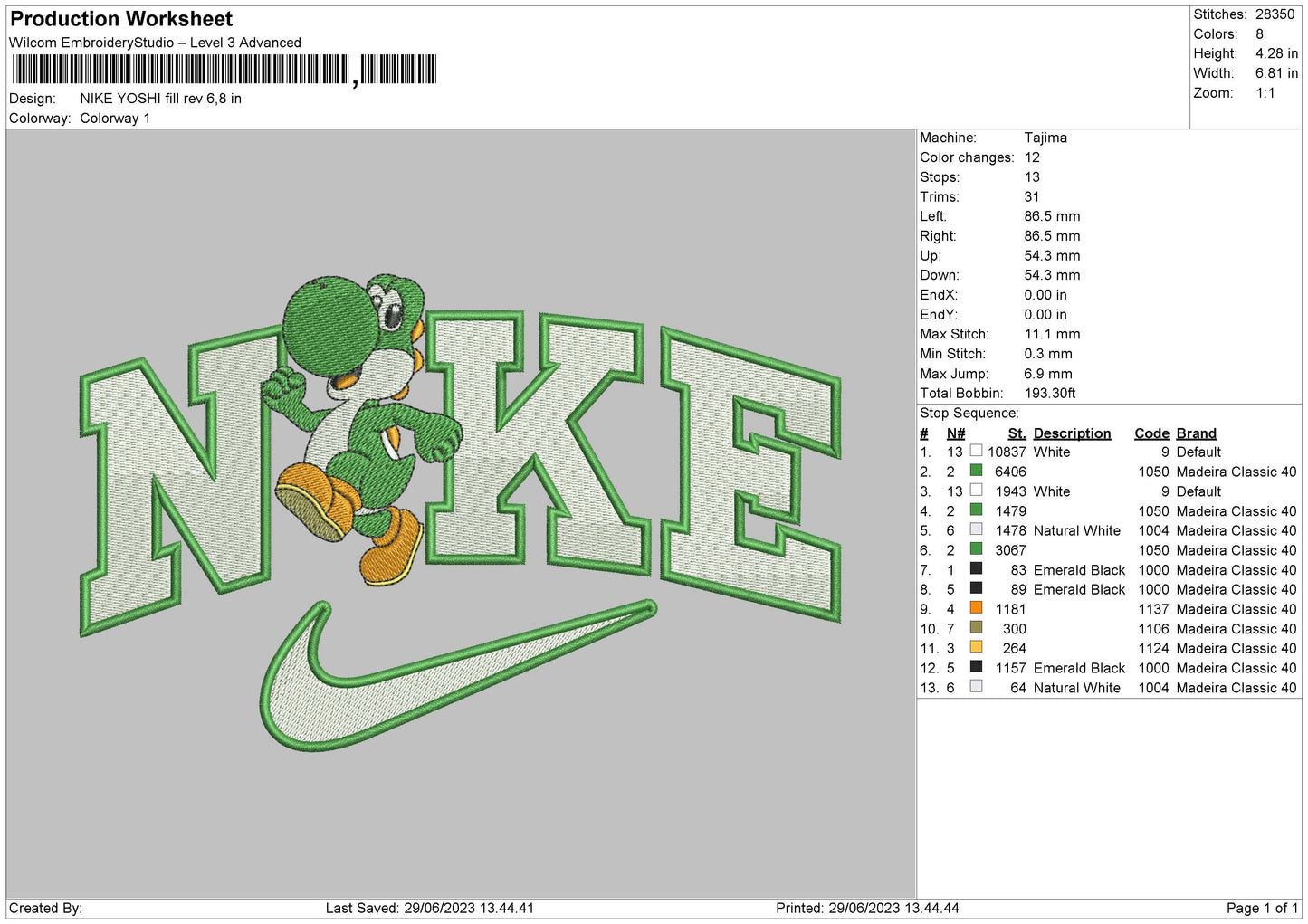This screenshot has height=924, width=1308.
Task: Click the 'Code' column header
Action: click(x=1151, y=433)
